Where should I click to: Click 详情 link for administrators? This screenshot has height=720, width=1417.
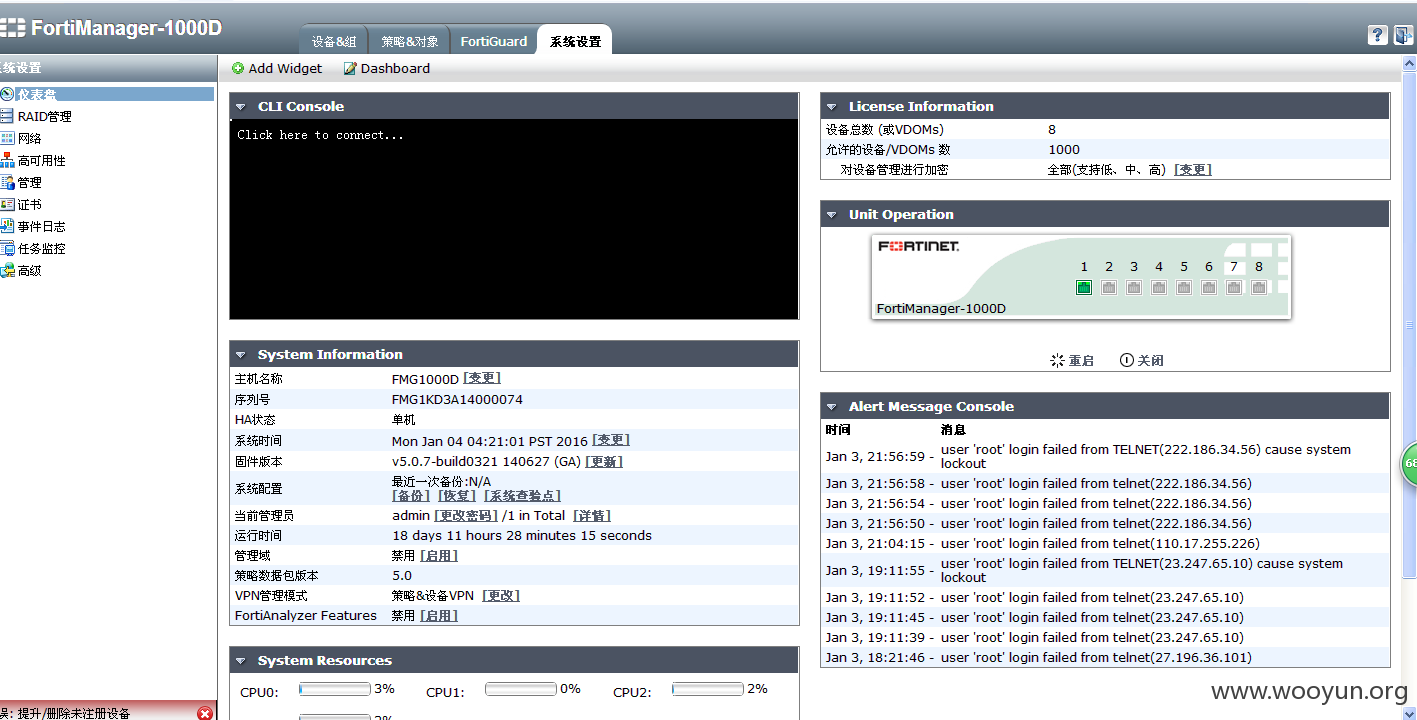coord(592,516)
